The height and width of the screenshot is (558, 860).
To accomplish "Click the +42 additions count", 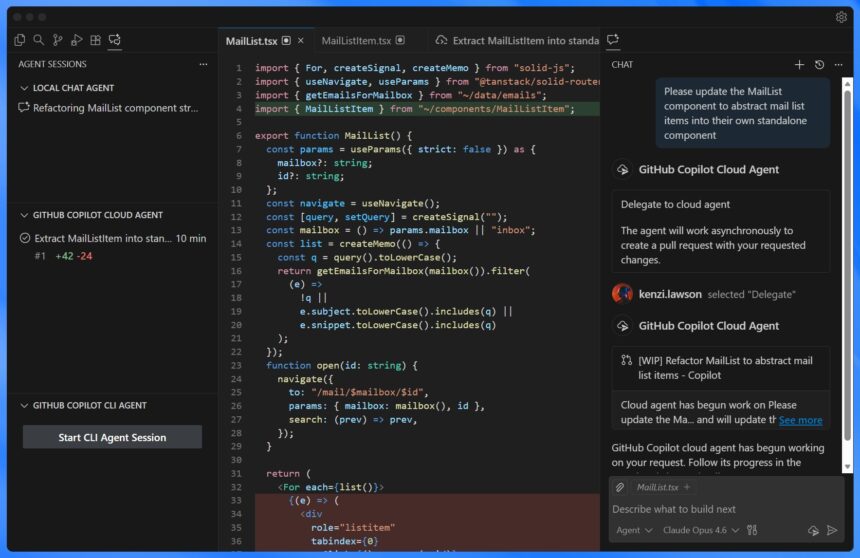I will [64, 256].
